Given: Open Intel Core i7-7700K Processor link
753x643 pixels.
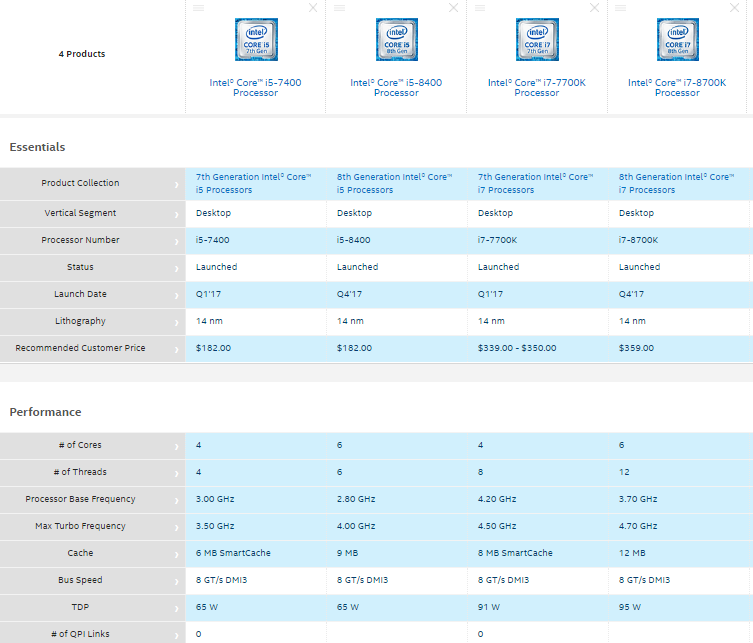Looking at the screenshot, I should [537, 87].
